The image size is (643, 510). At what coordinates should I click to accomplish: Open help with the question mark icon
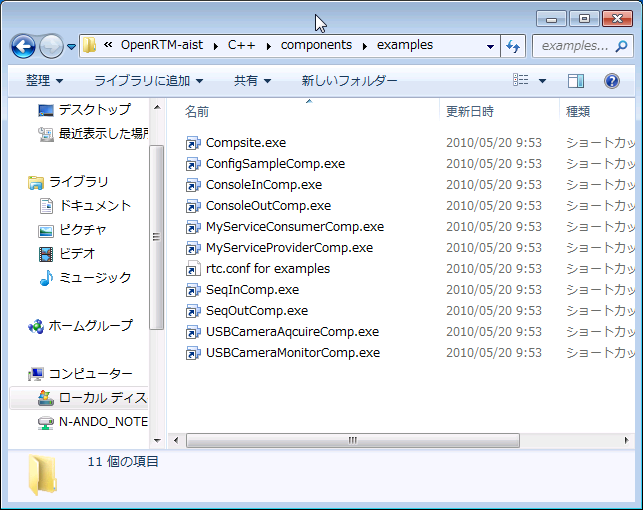point(611,81)
